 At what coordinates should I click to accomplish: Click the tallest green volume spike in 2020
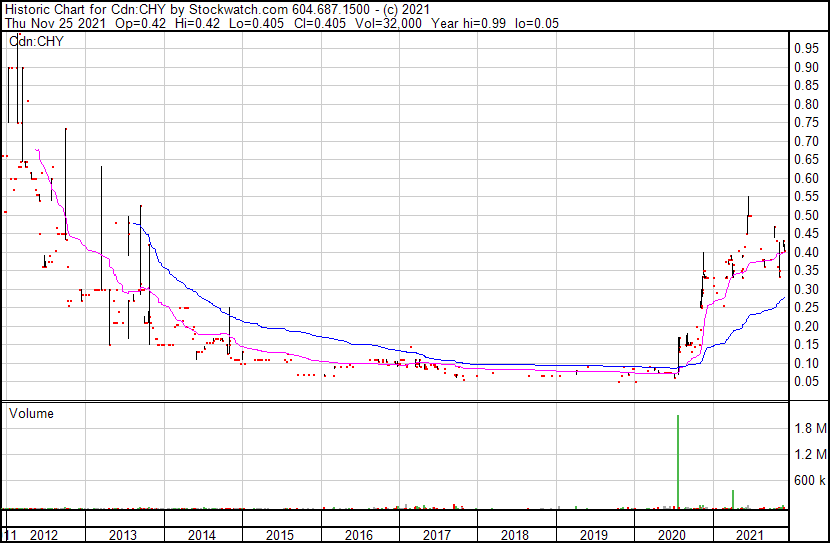[678, 460]
